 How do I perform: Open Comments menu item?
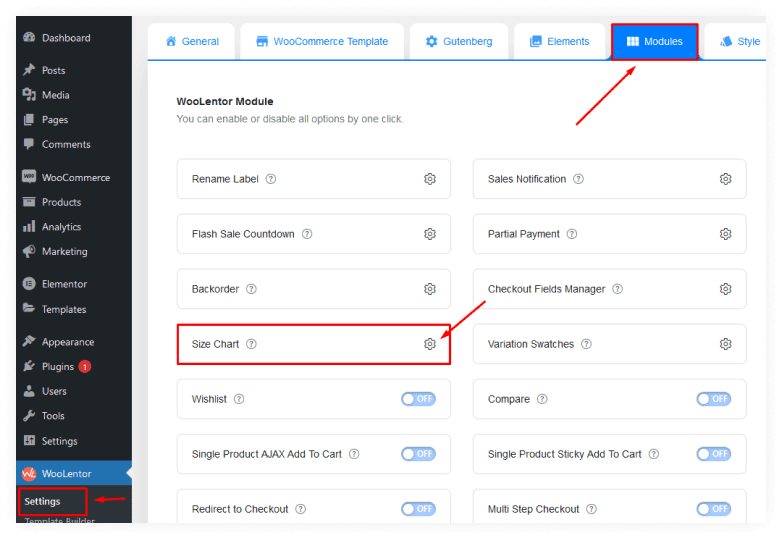[x=74, y=145]
